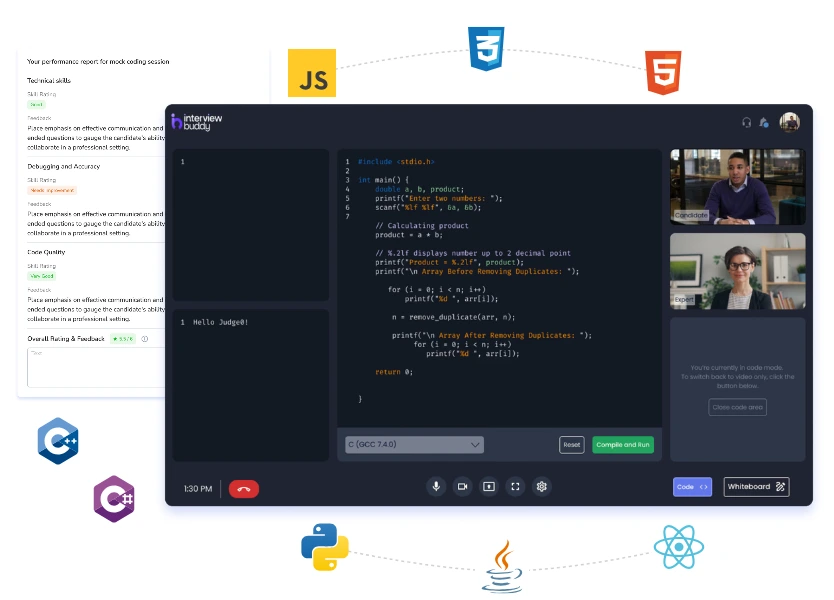Click the red end call button
834x600 pixels.
244,489
